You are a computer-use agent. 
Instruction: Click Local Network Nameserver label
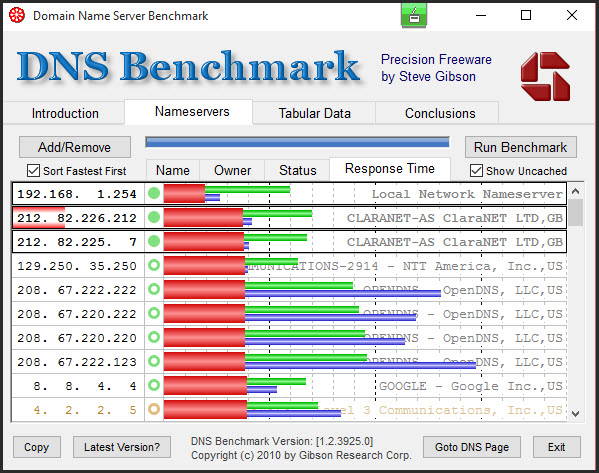tap(467, 194)
